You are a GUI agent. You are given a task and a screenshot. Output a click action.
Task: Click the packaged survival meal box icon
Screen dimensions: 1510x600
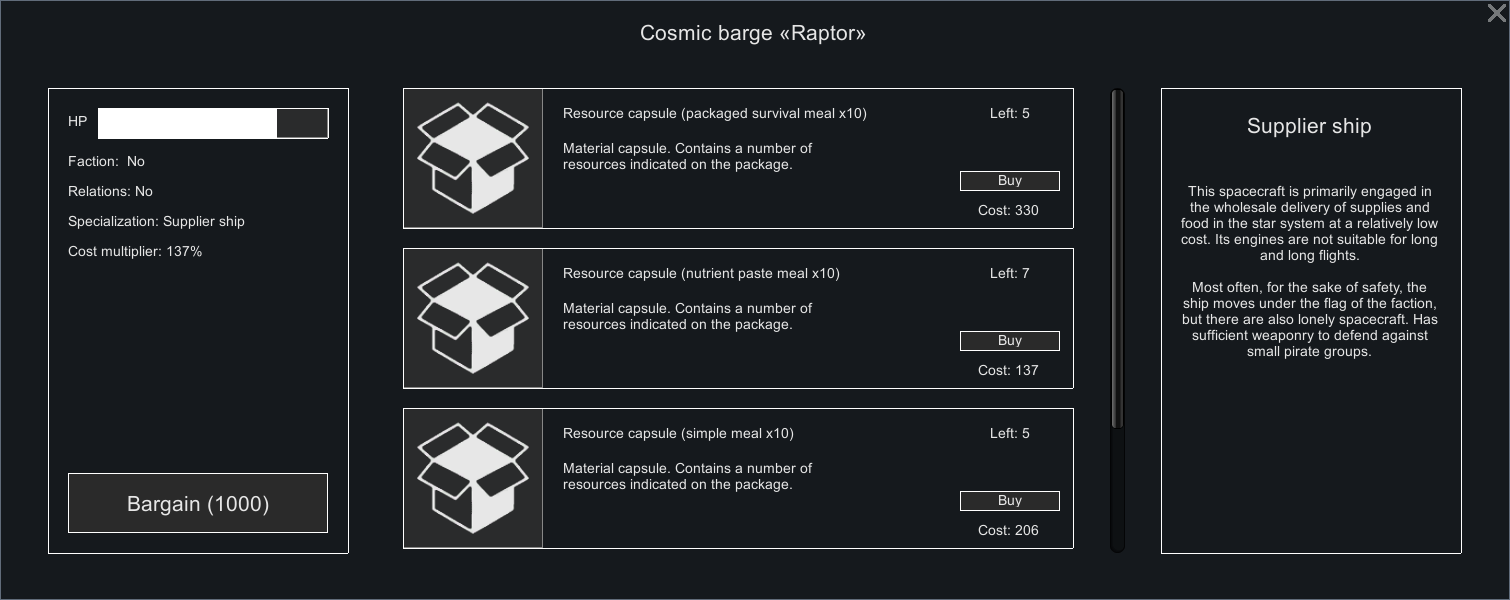(473, 158)
